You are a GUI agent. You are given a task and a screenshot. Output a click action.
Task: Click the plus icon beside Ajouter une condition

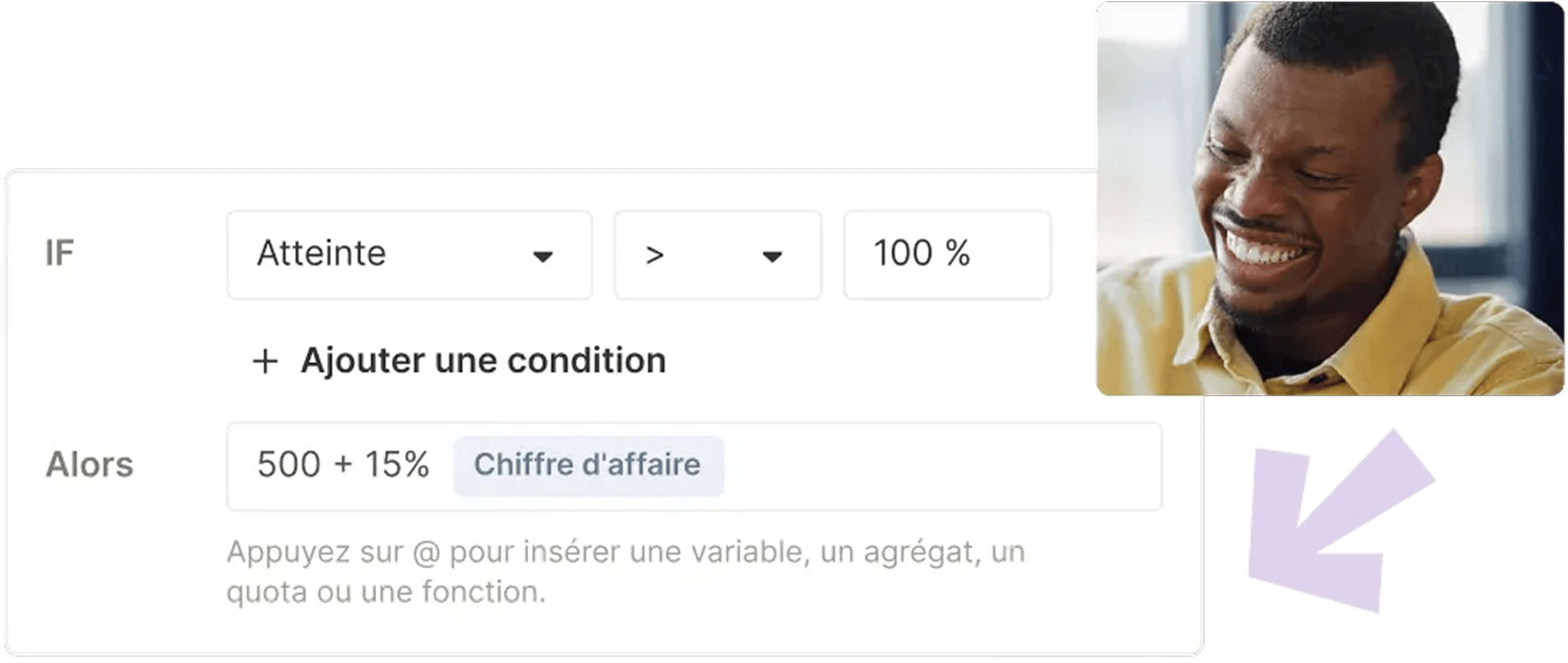point(266,361)
